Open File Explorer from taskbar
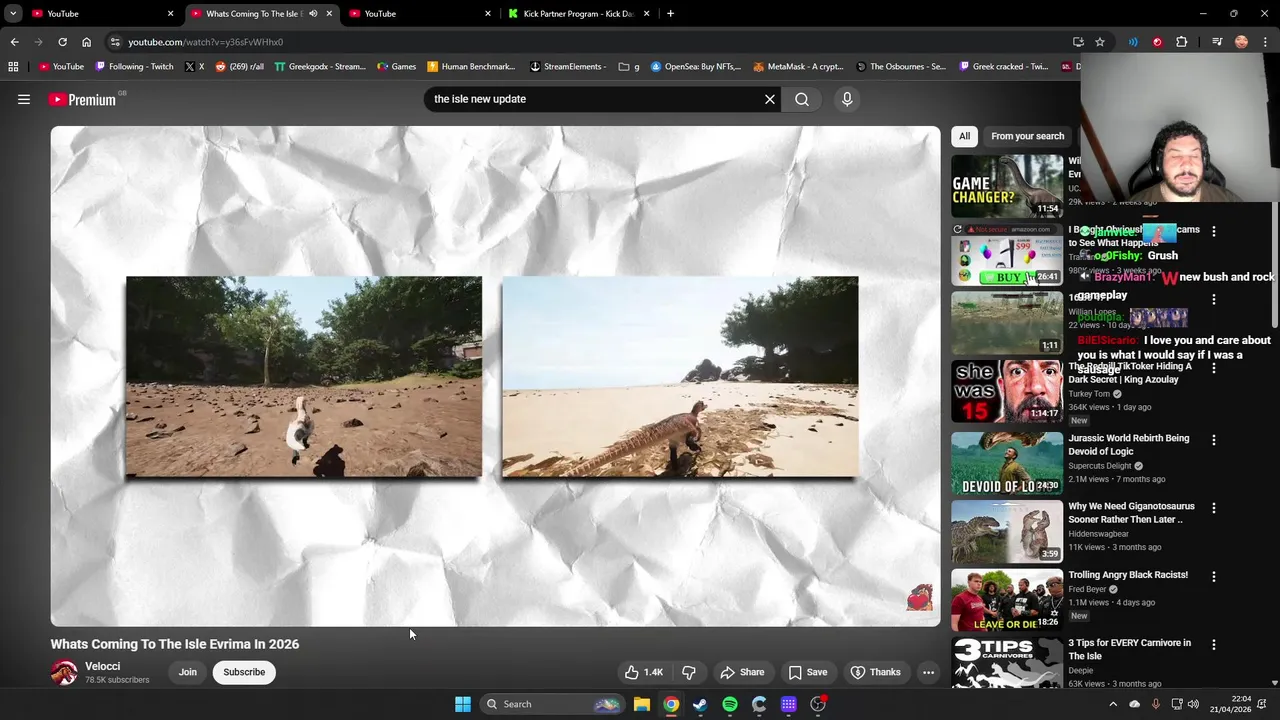The width and height of the screenshot is (1280, 720). 642,704
